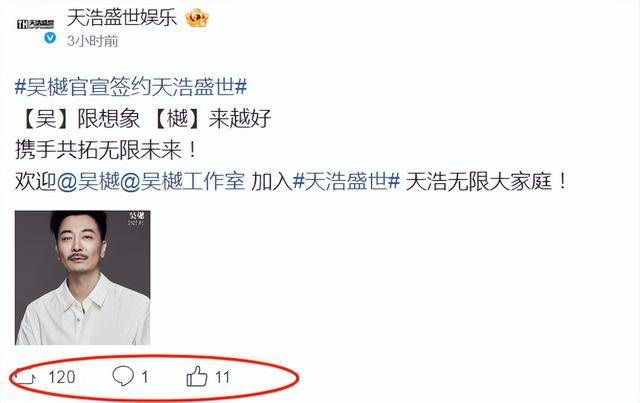Click the comment count 1
This screenshot has width=640, height=403.
coord(144,377)
